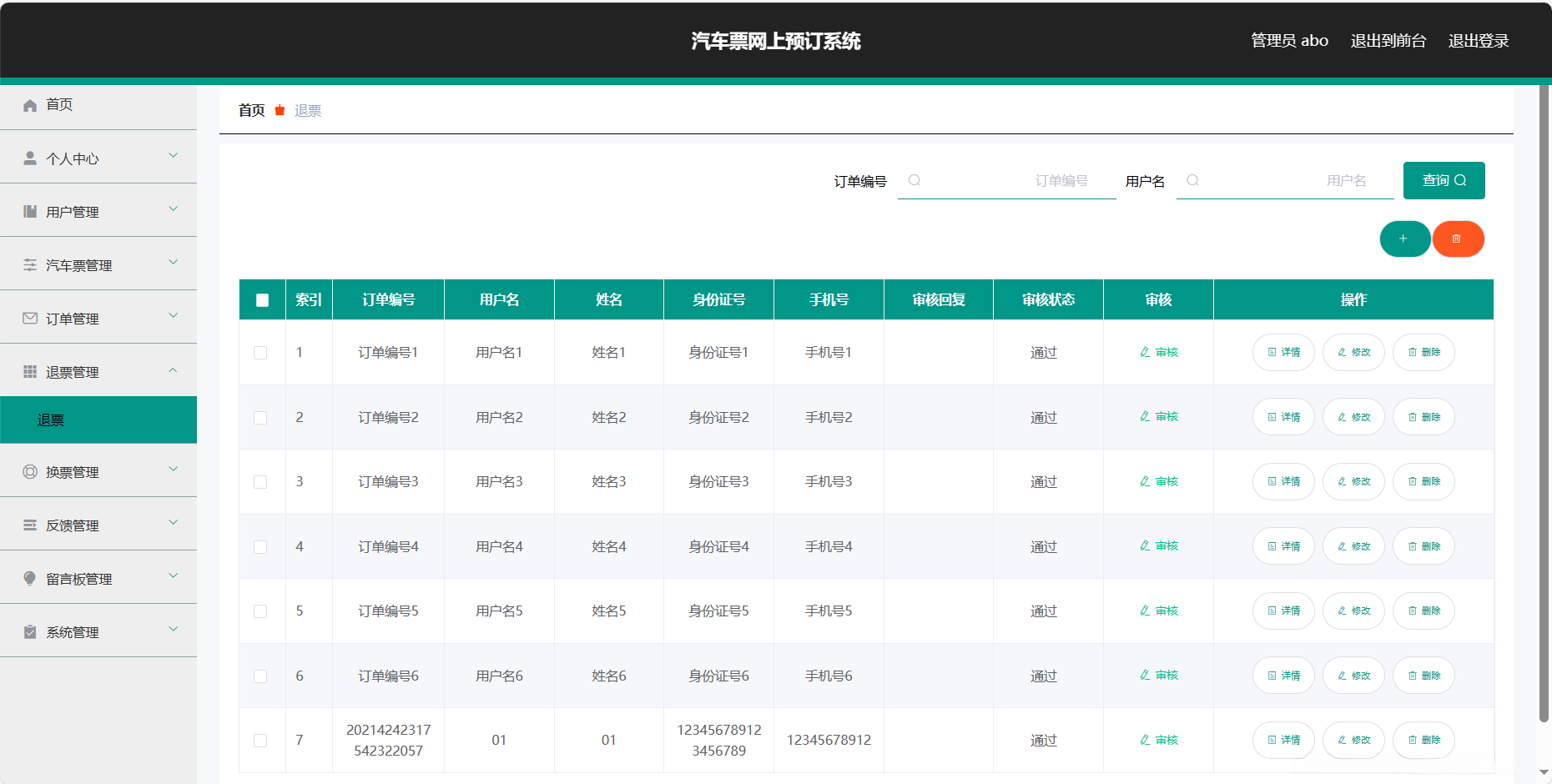1552x784 pixels.
Task: Click the 用户名 search input field
Action: tap(1285, 180)
